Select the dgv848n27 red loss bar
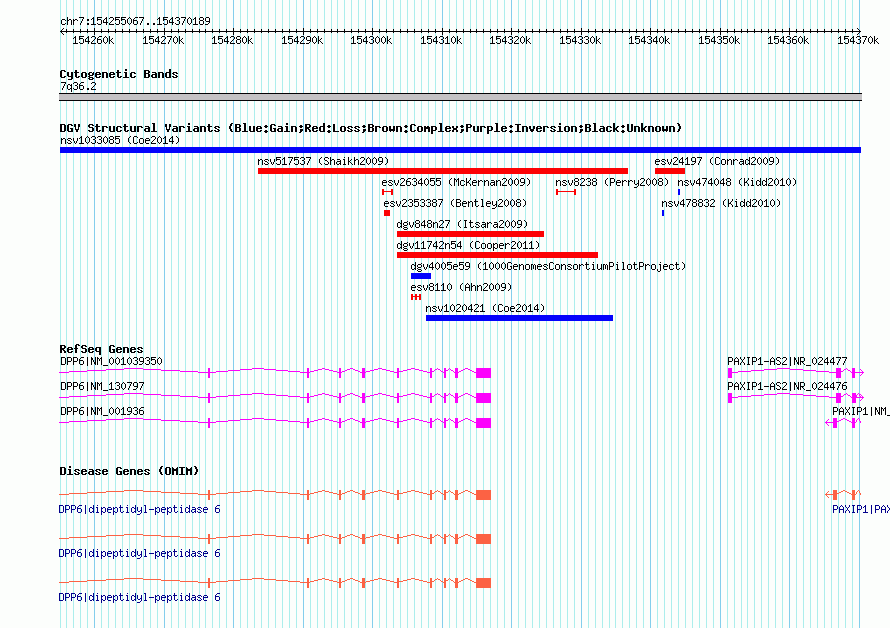 tap(471, 234)
